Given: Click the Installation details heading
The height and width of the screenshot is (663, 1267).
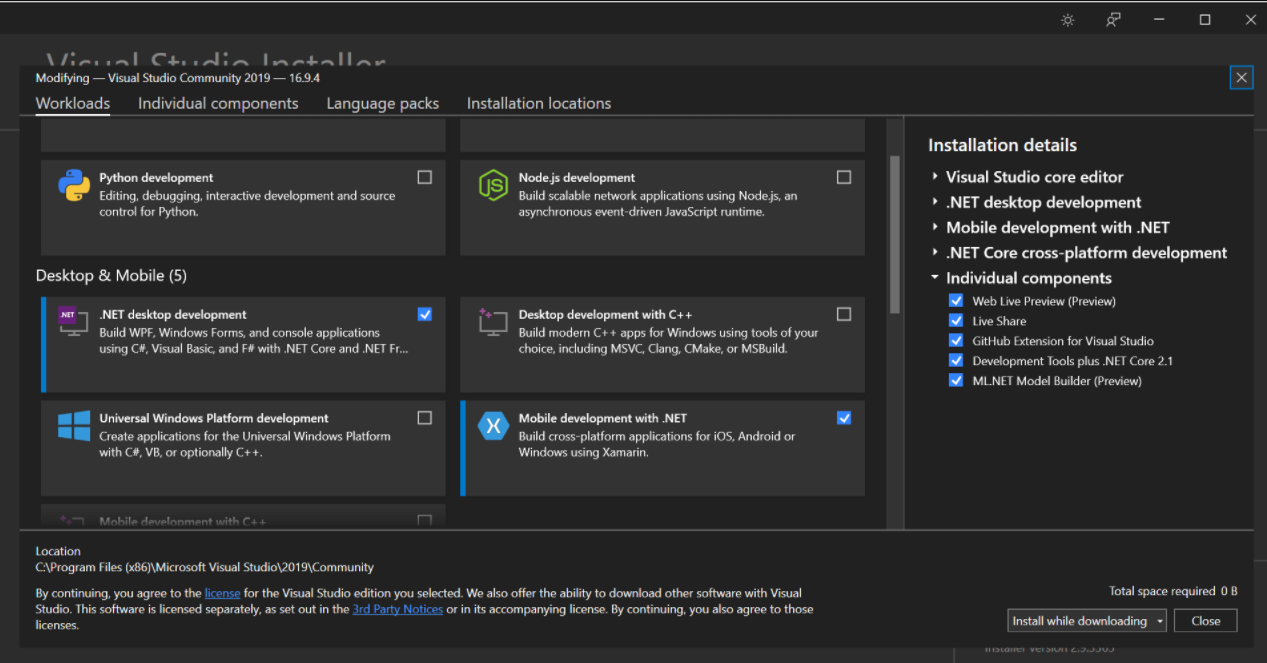Looking at the screenshot, I should [x=1002, y=145].
